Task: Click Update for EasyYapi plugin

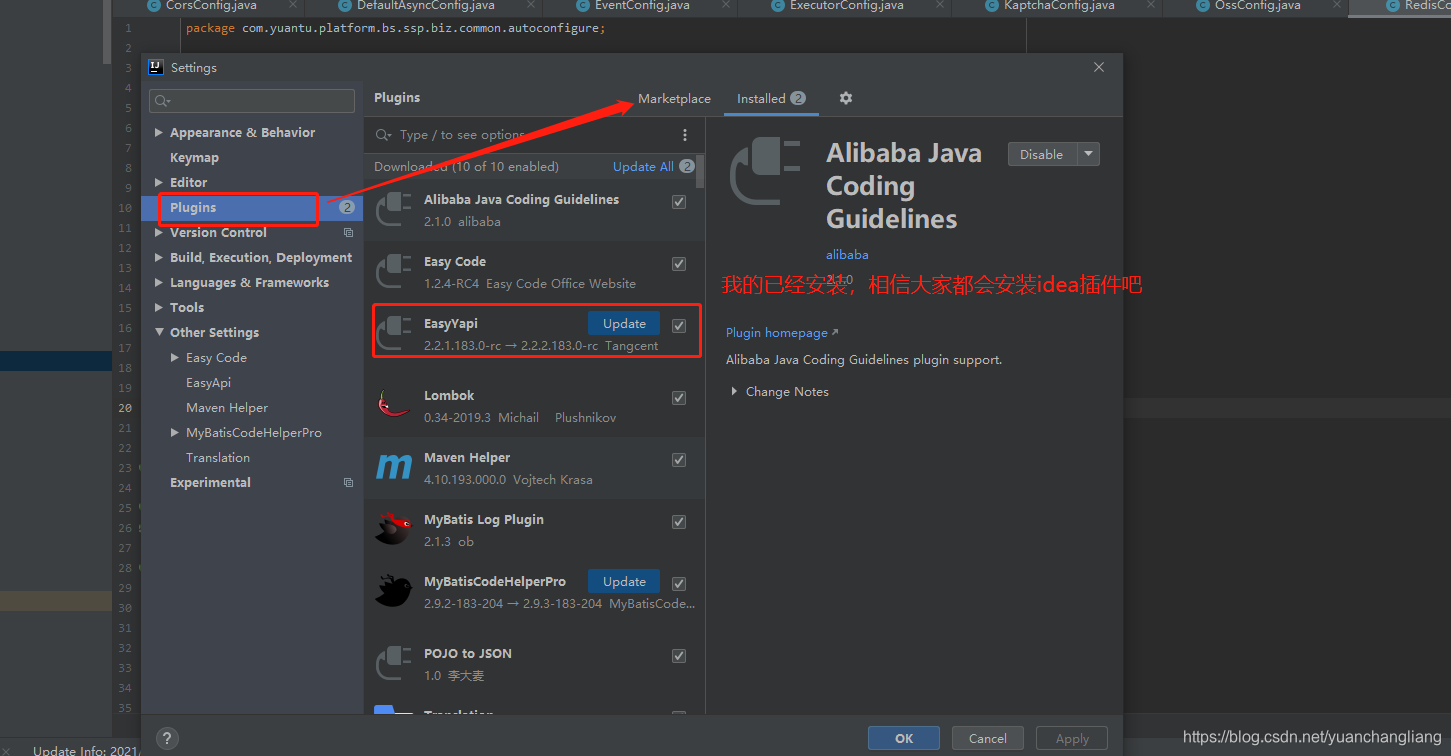Action: pyautogui.click(x=624, y=324)
